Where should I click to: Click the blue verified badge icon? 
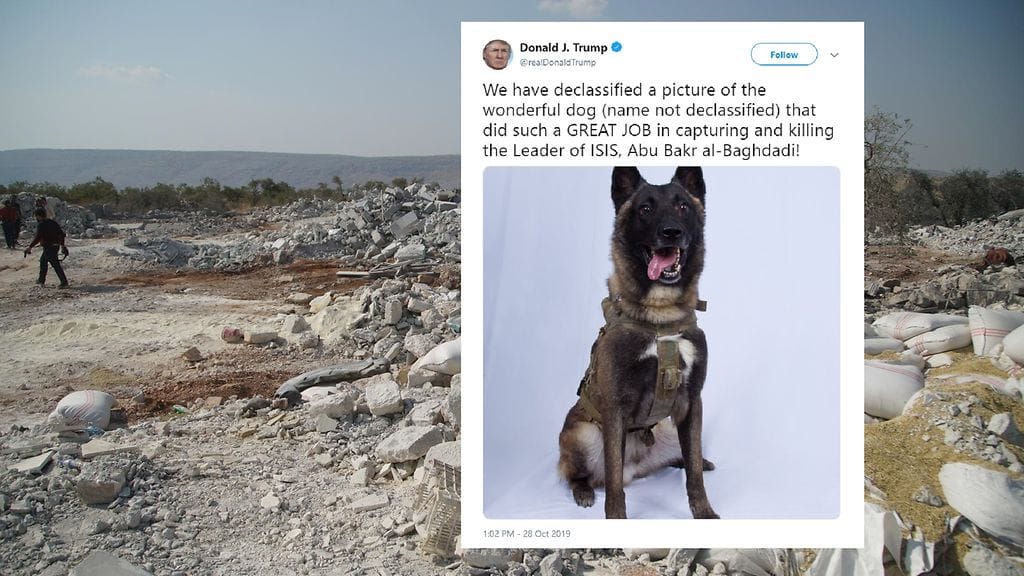(x=616, y=47)
